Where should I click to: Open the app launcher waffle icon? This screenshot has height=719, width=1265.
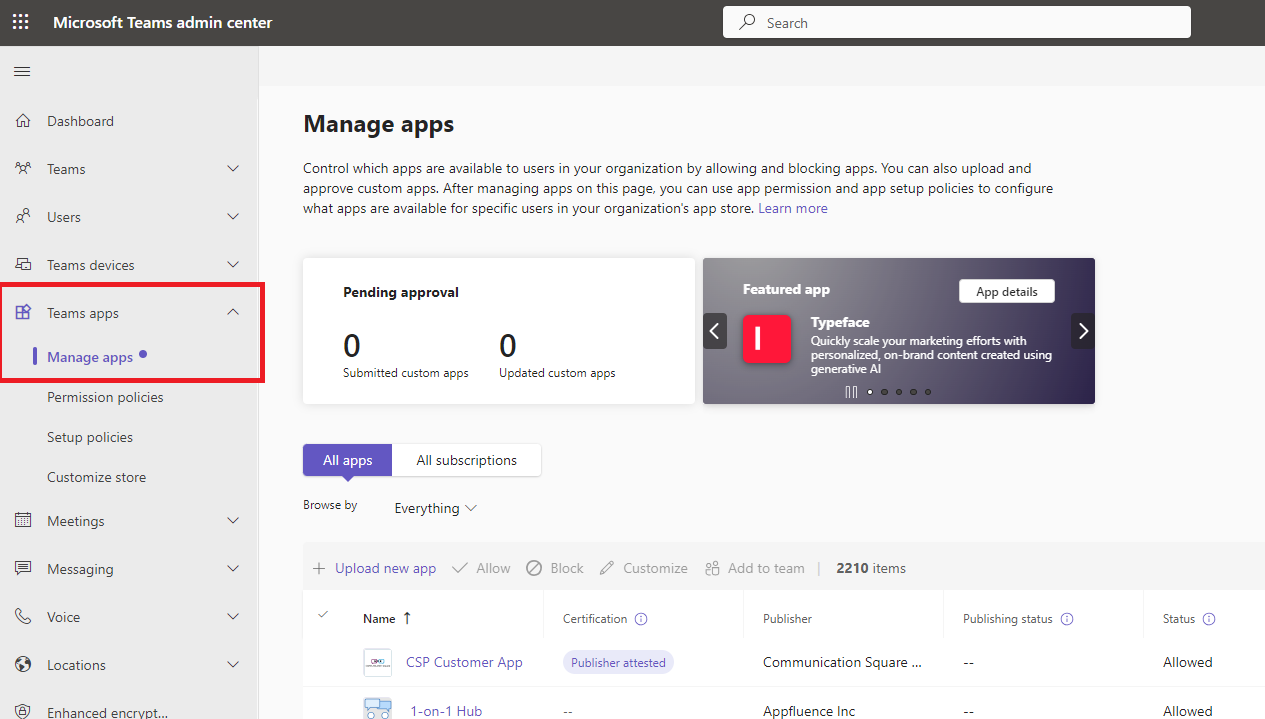click(x=20, y=22)
